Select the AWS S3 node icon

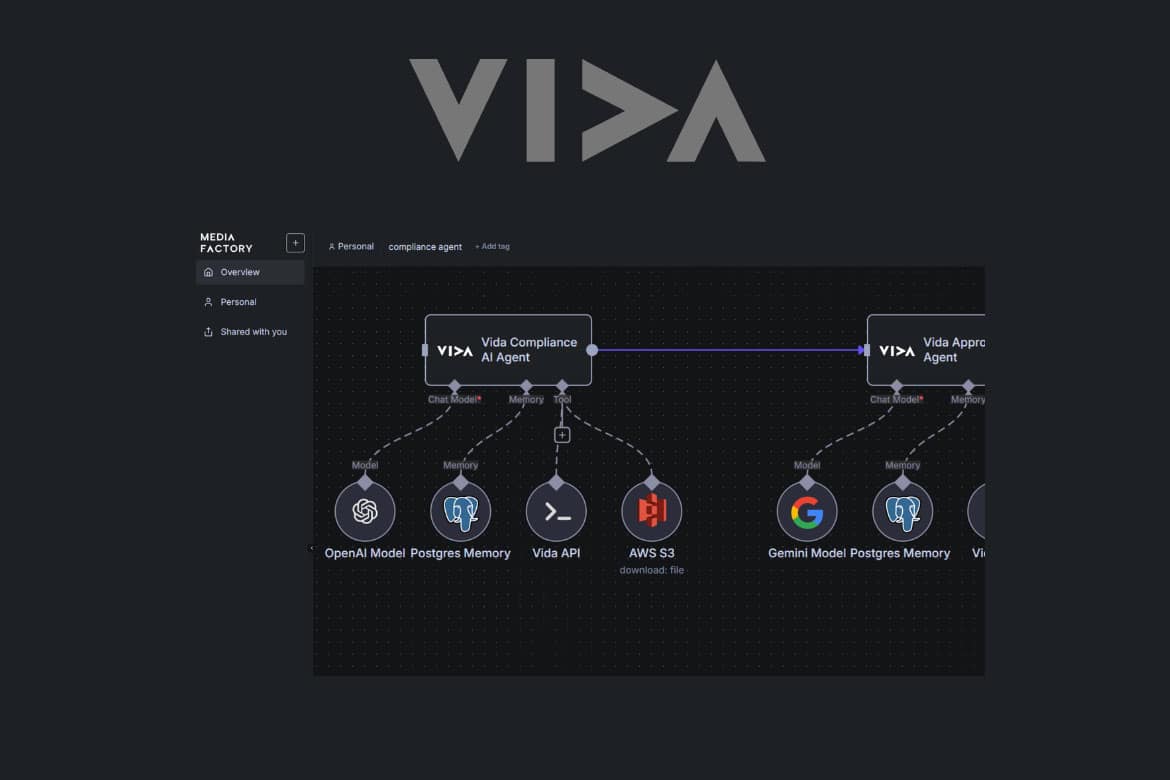pyautogui.click(x=651, y=511)
